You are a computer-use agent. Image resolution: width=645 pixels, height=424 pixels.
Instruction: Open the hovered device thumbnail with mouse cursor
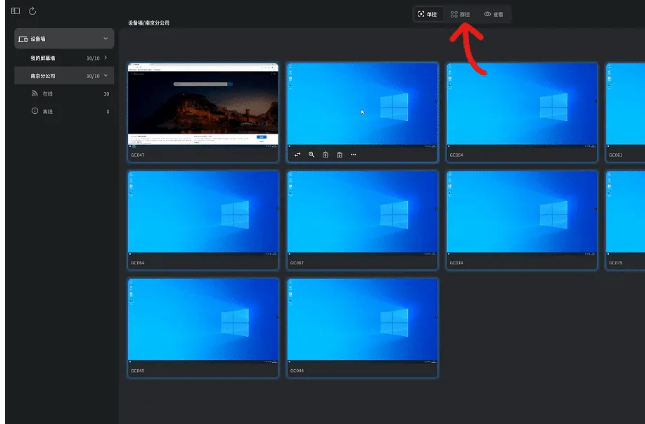click(x=362, y=105)
